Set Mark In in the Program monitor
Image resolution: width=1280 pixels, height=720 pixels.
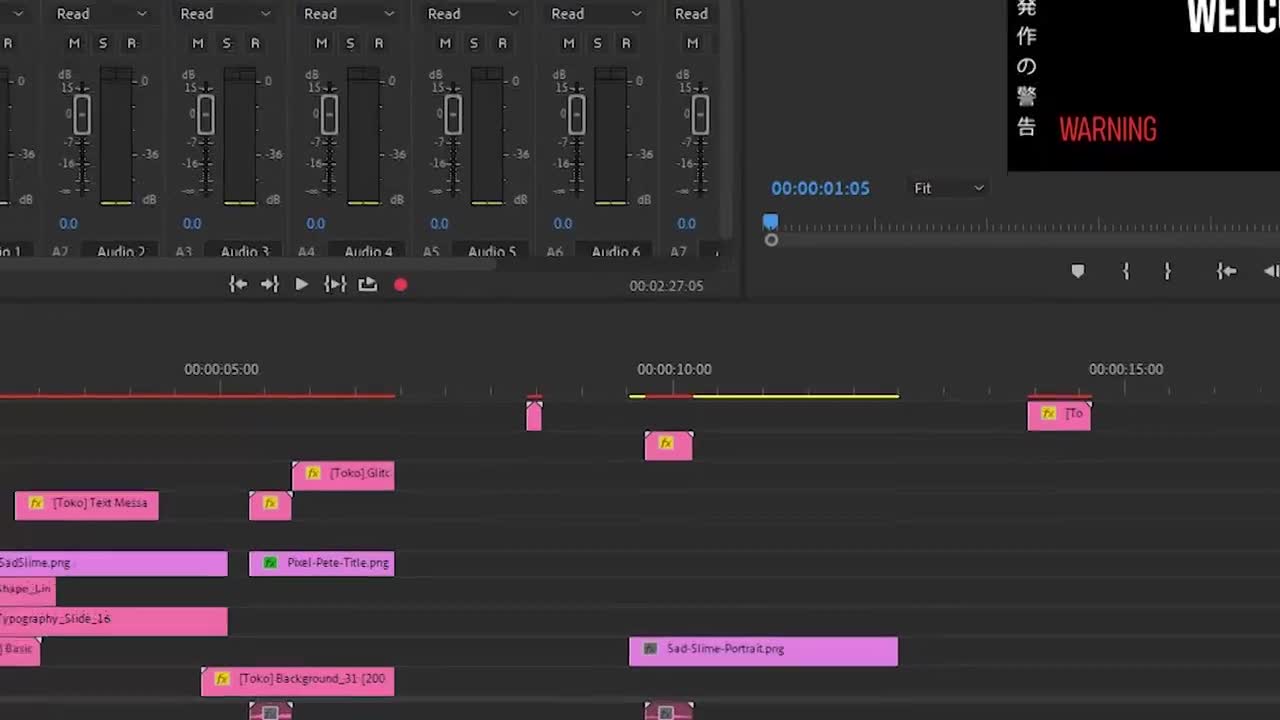point(1126,271)
